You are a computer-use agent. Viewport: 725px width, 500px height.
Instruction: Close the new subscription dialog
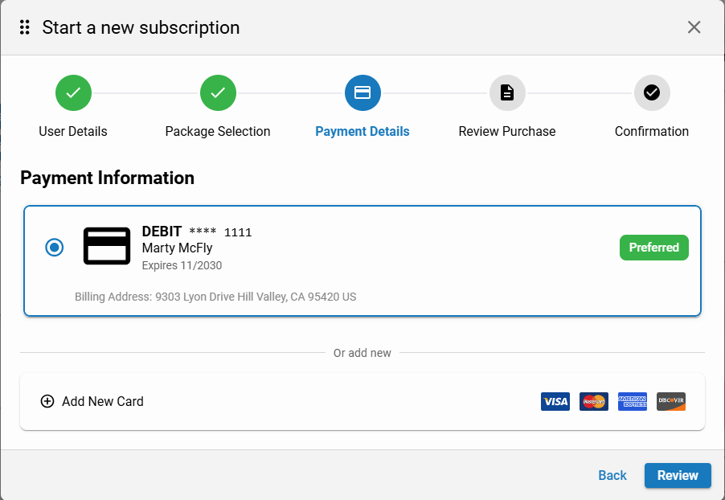(694, 27)
